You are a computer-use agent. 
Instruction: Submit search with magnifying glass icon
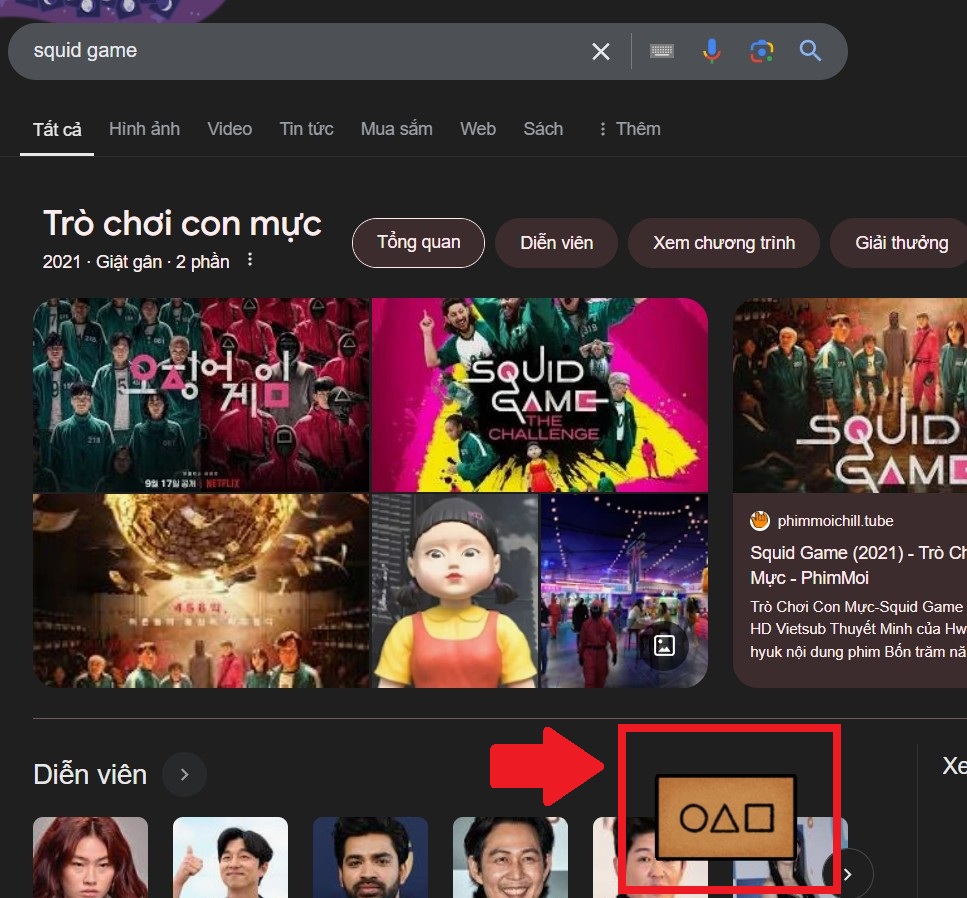coord(810,51)
